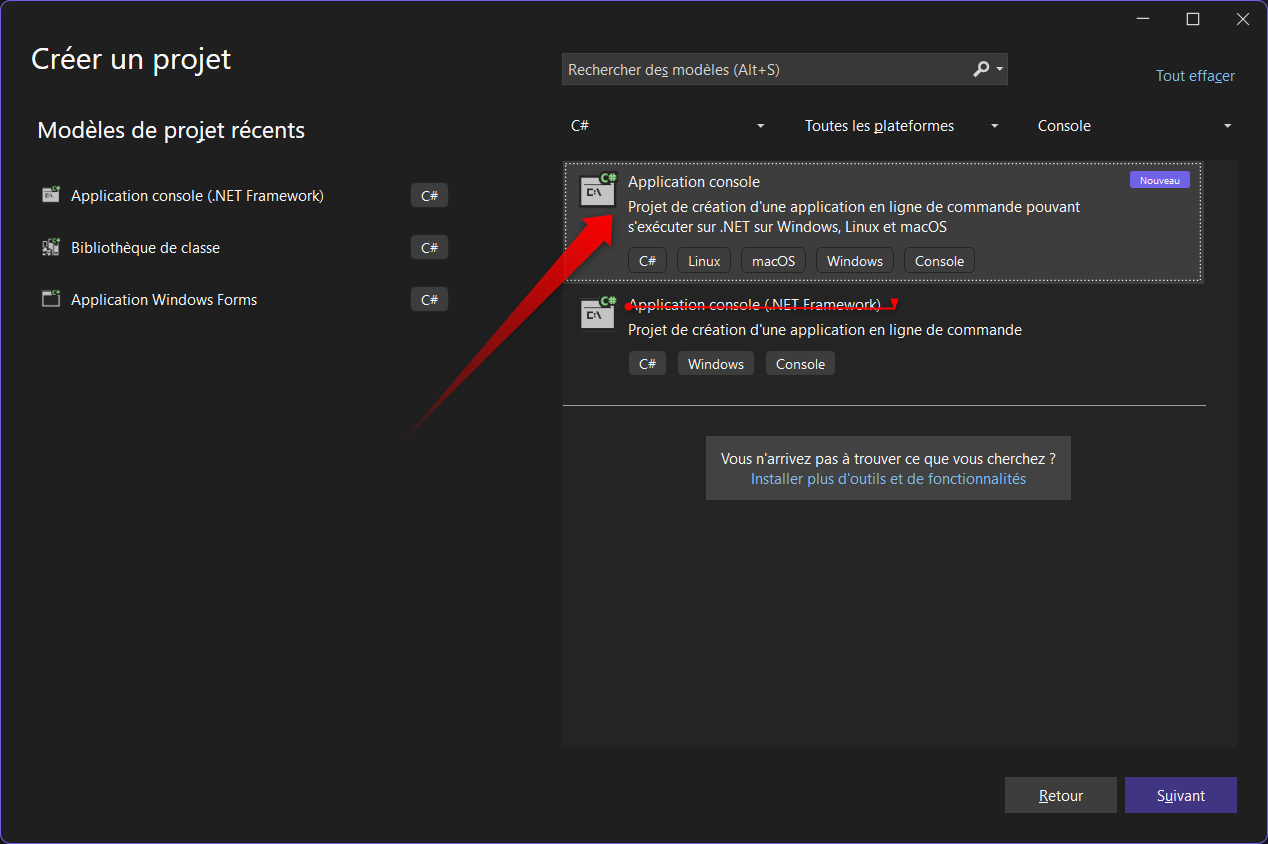Click the Application console template icon

click(x=598, y=190)
